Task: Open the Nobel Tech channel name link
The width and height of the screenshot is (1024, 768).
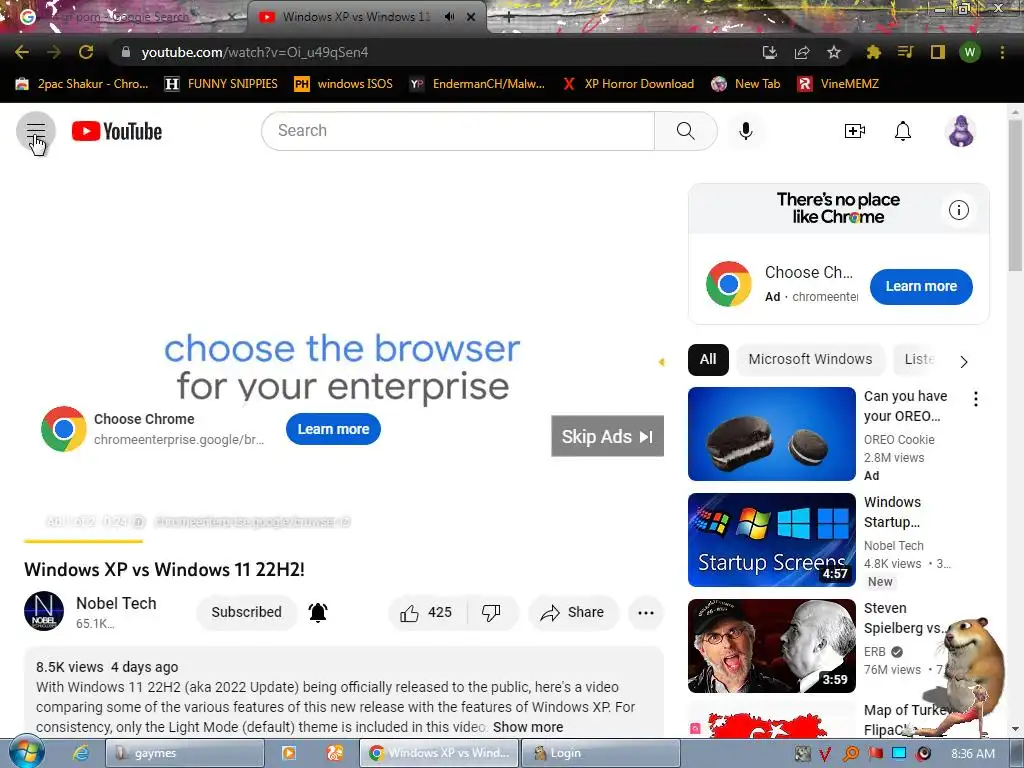Action: coord(116,603)
